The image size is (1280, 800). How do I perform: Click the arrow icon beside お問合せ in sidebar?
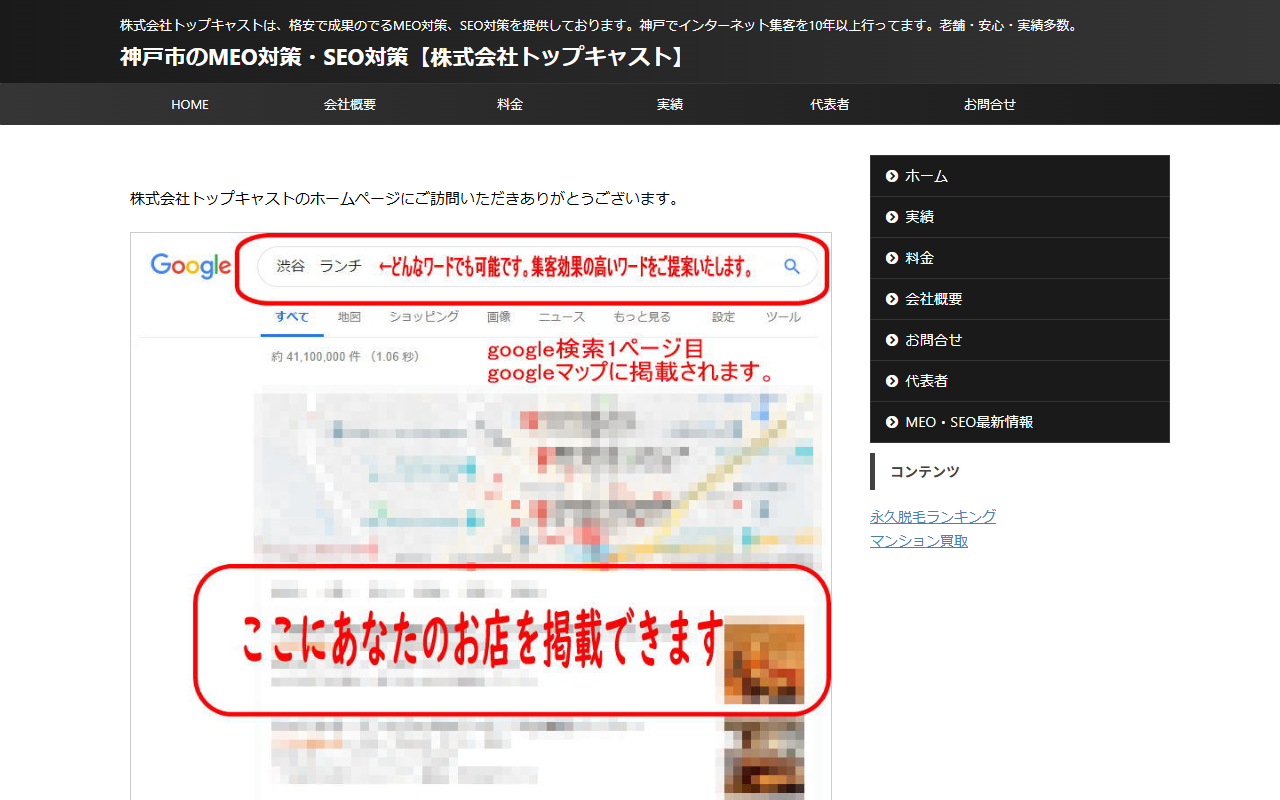click(x=892, y=340)
